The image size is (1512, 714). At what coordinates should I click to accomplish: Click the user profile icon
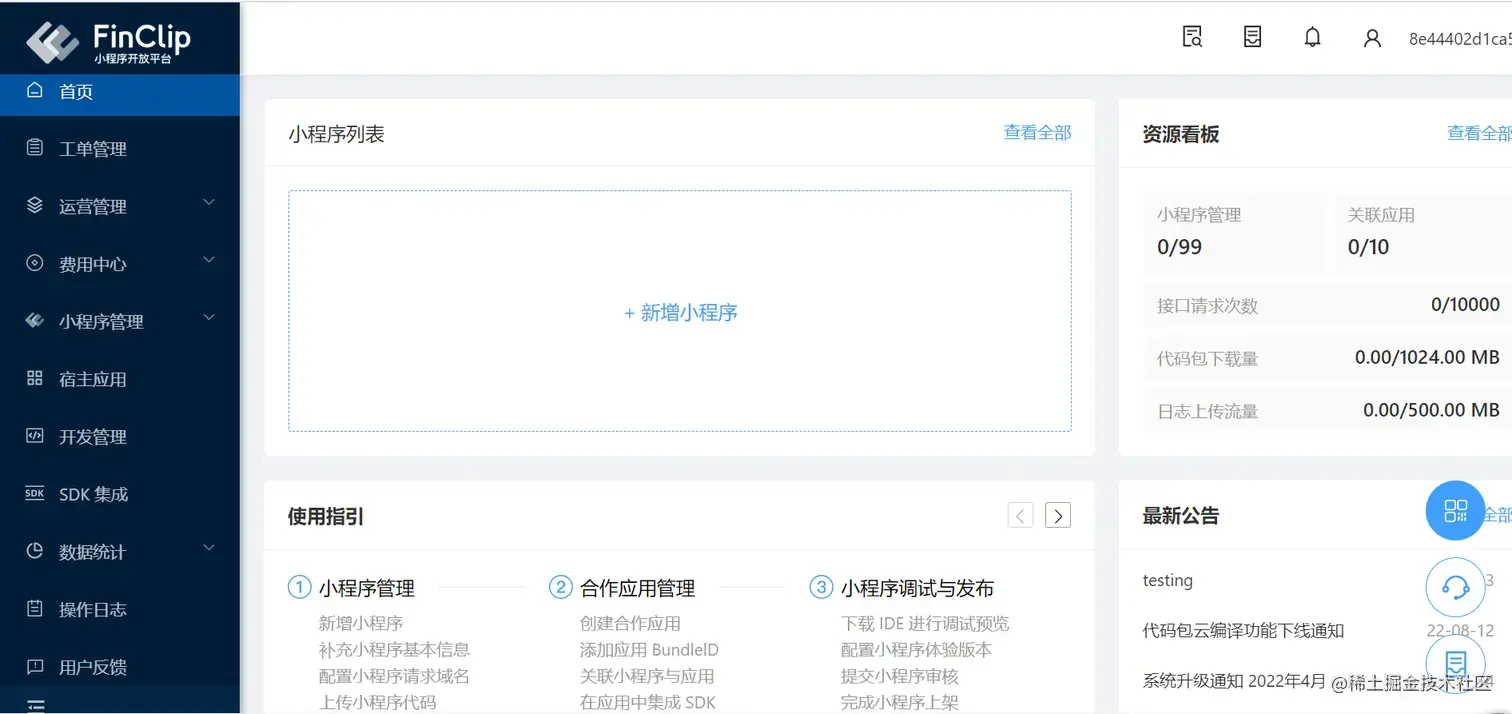coord(1372,38)
